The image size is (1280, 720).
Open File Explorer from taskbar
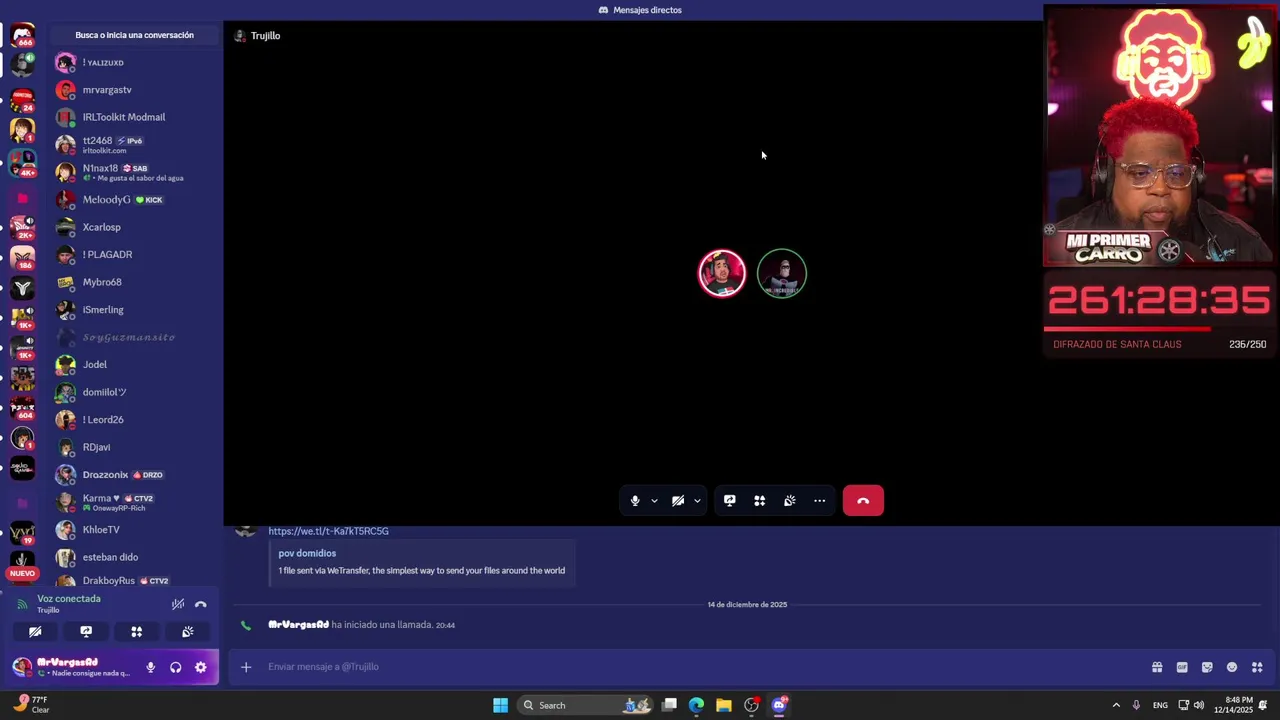pyautogui.click(x=724, y=705)
